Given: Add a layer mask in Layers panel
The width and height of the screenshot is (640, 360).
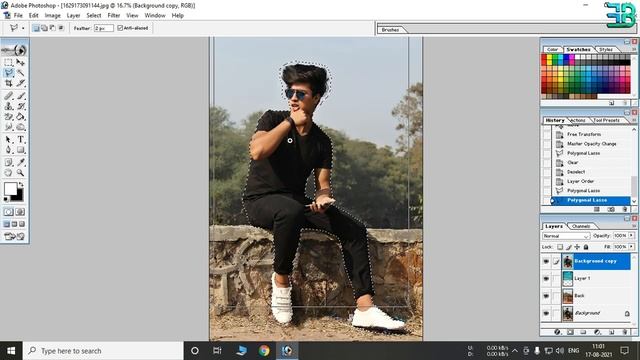Looking at the screenshot, I should point(570,332).
